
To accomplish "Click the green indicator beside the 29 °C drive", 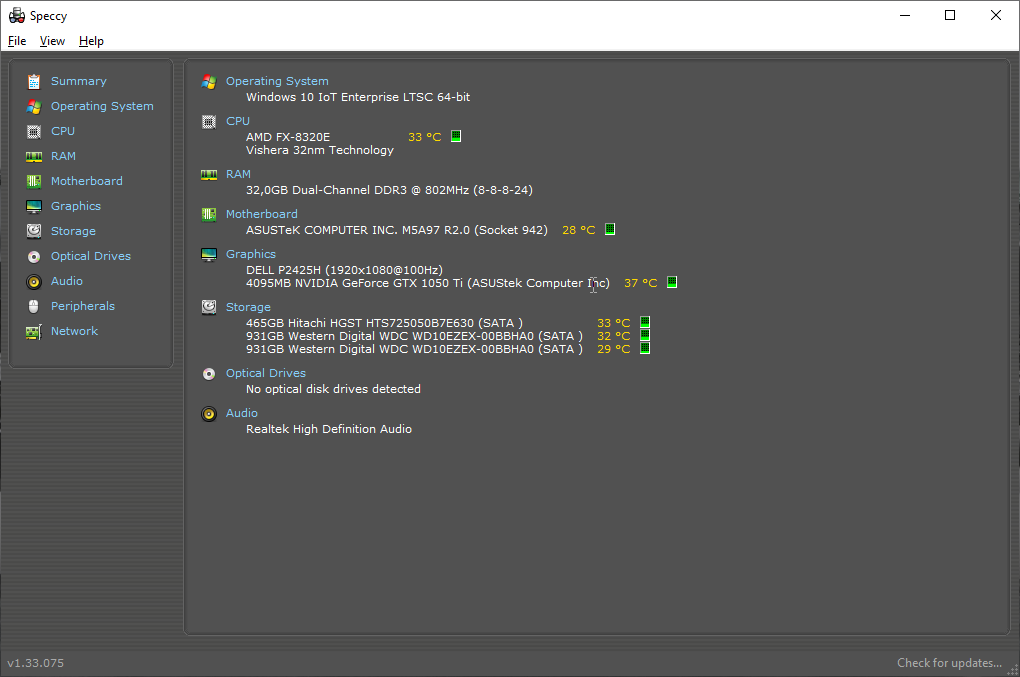I will 645,348.
